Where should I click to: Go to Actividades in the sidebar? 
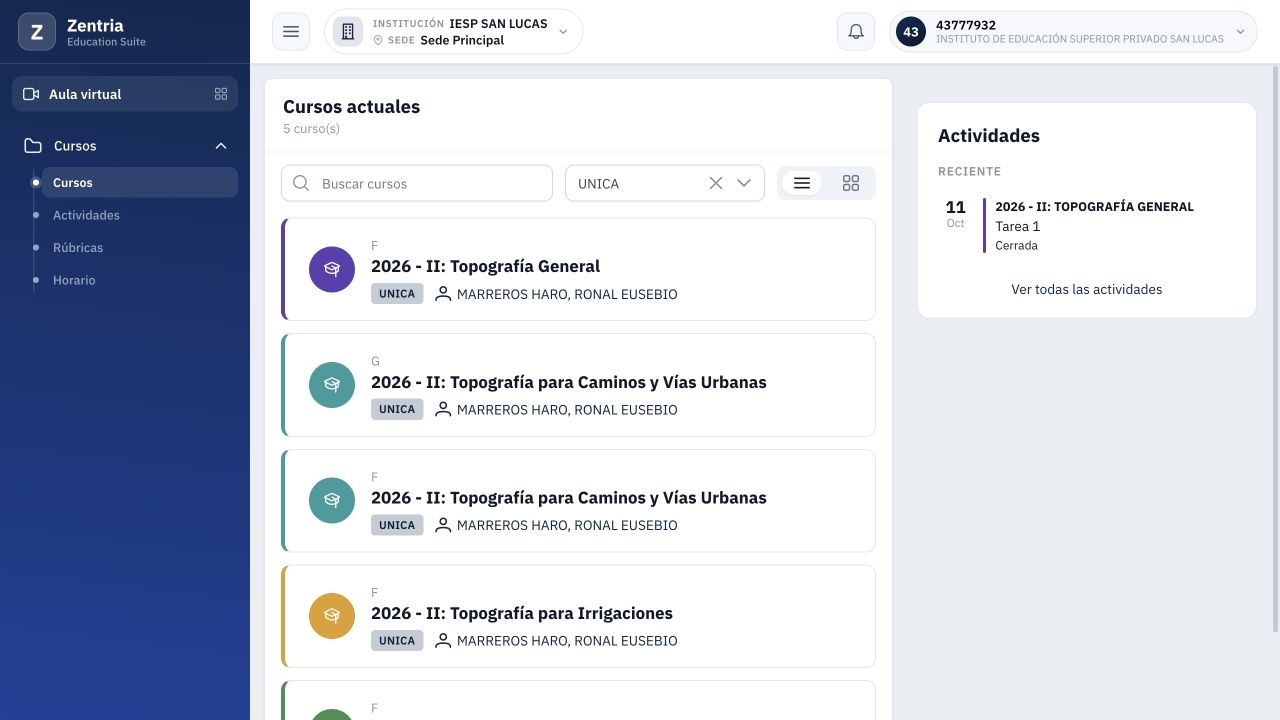tap(86, 215)
